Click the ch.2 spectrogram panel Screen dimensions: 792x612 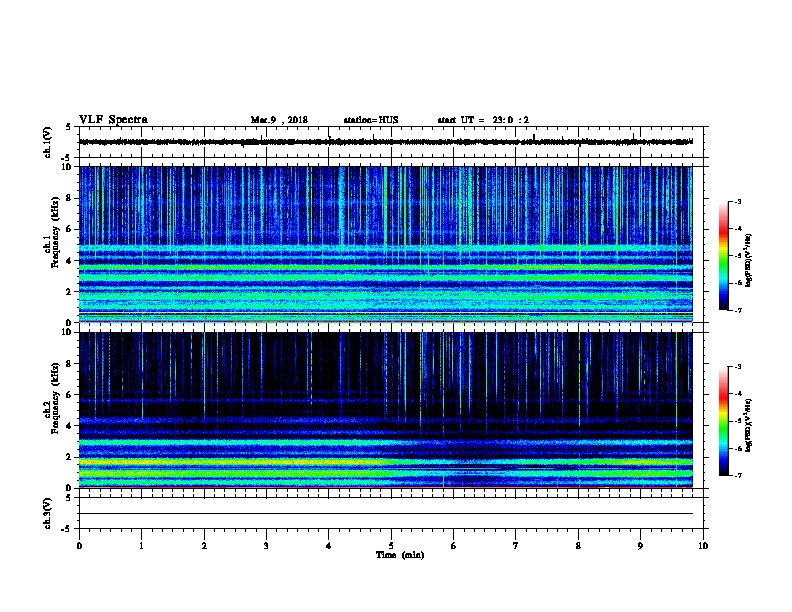(385, 410)
